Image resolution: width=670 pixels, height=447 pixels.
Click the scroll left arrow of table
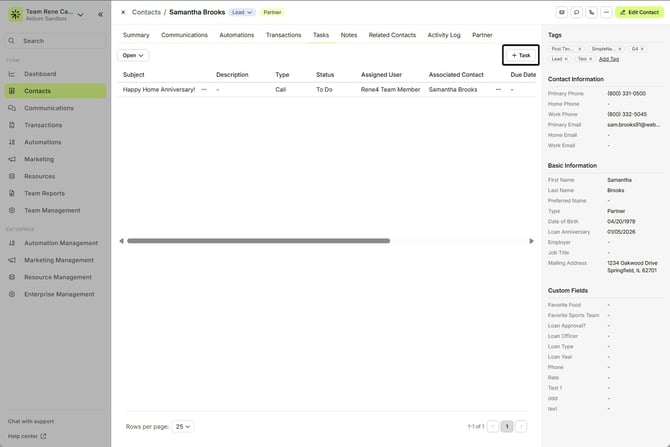[121, 241]
